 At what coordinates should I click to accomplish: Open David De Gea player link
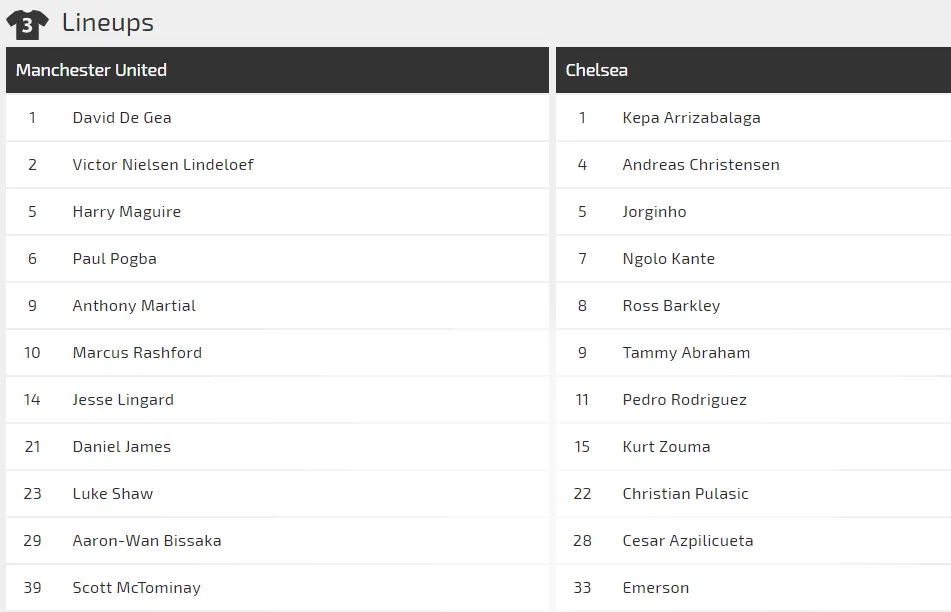(122, 117)
